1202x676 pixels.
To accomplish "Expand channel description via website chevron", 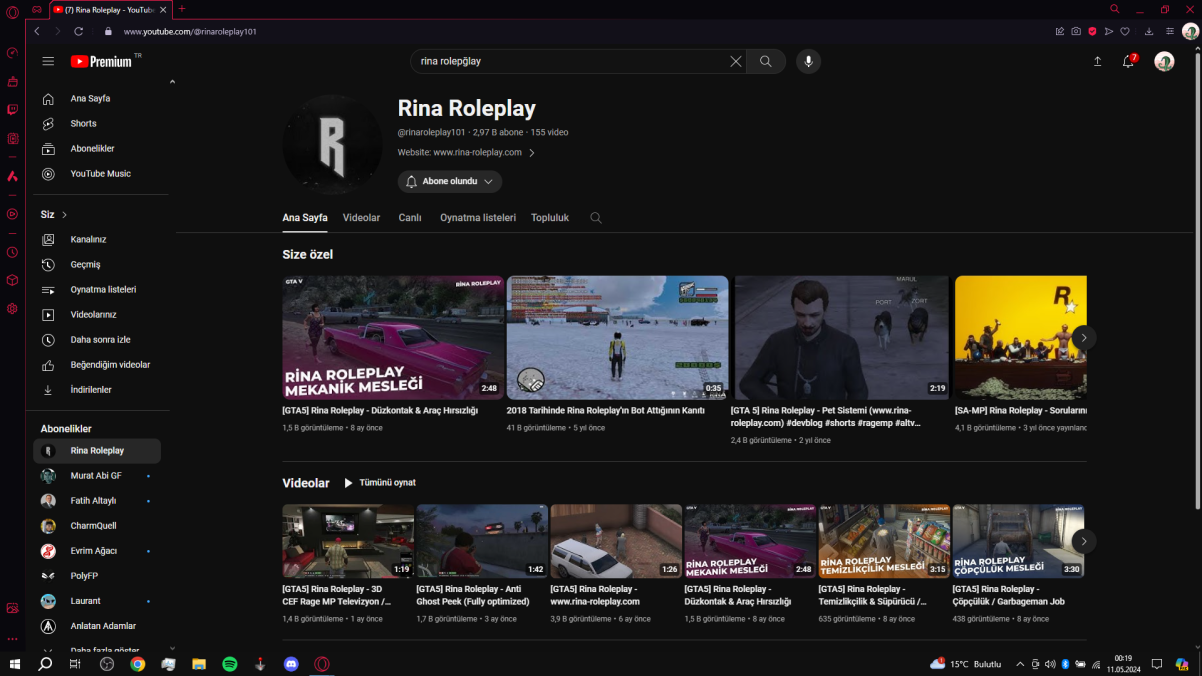I will click(532, 153).
